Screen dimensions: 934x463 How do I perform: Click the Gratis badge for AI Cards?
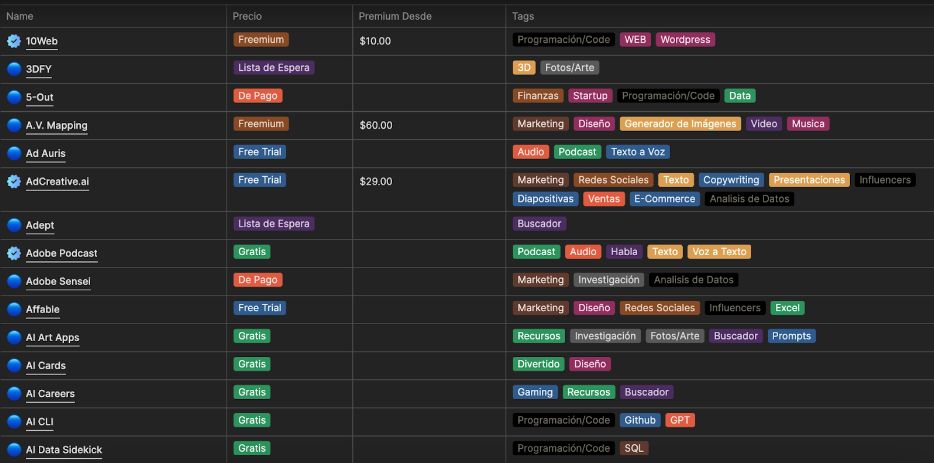click(252, 364)
